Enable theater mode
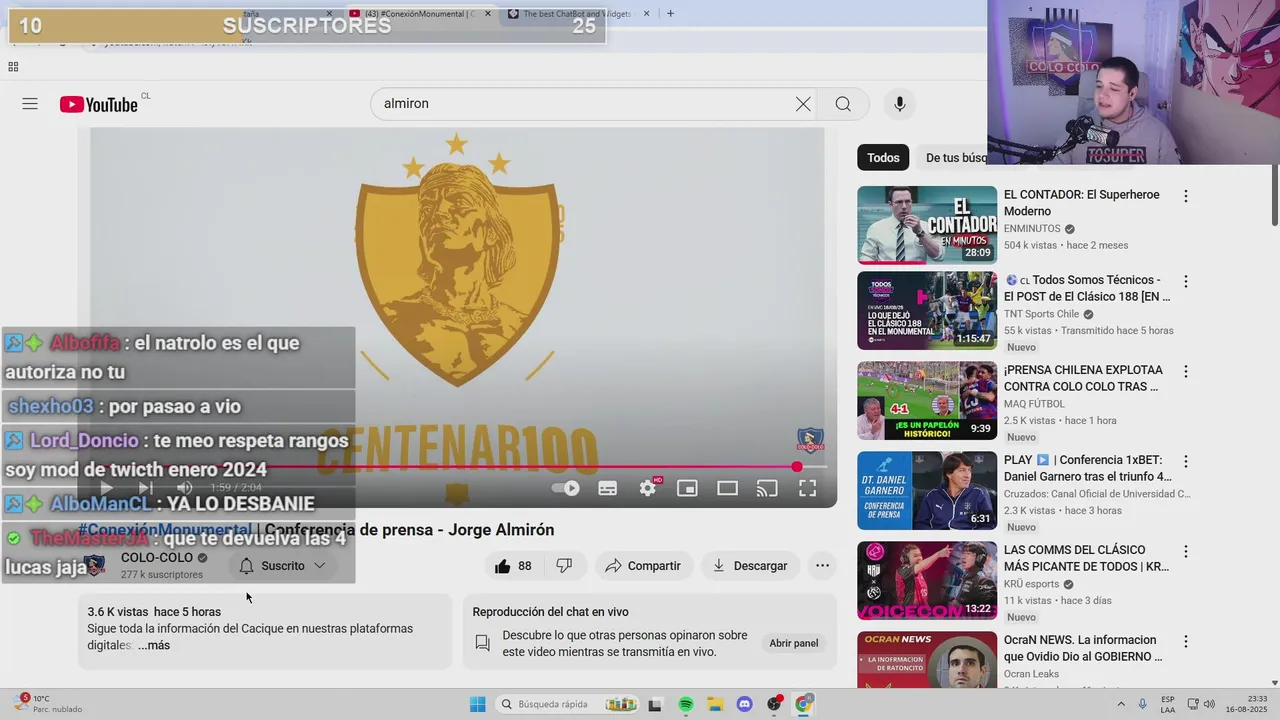Image resolution: width=1280 pixels, height=720 pixels. 727,488
